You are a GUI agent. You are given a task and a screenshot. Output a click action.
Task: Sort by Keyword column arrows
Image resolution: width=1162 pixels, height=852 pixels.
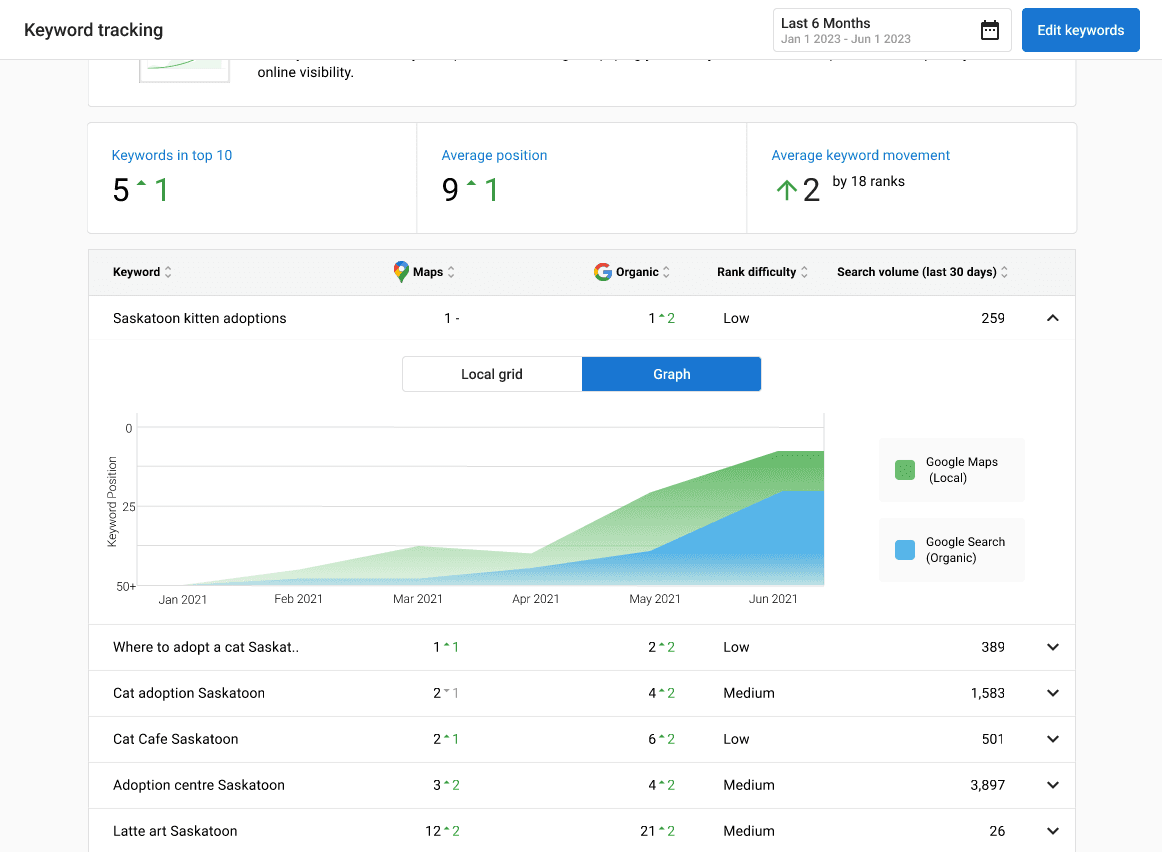point(168,272)
